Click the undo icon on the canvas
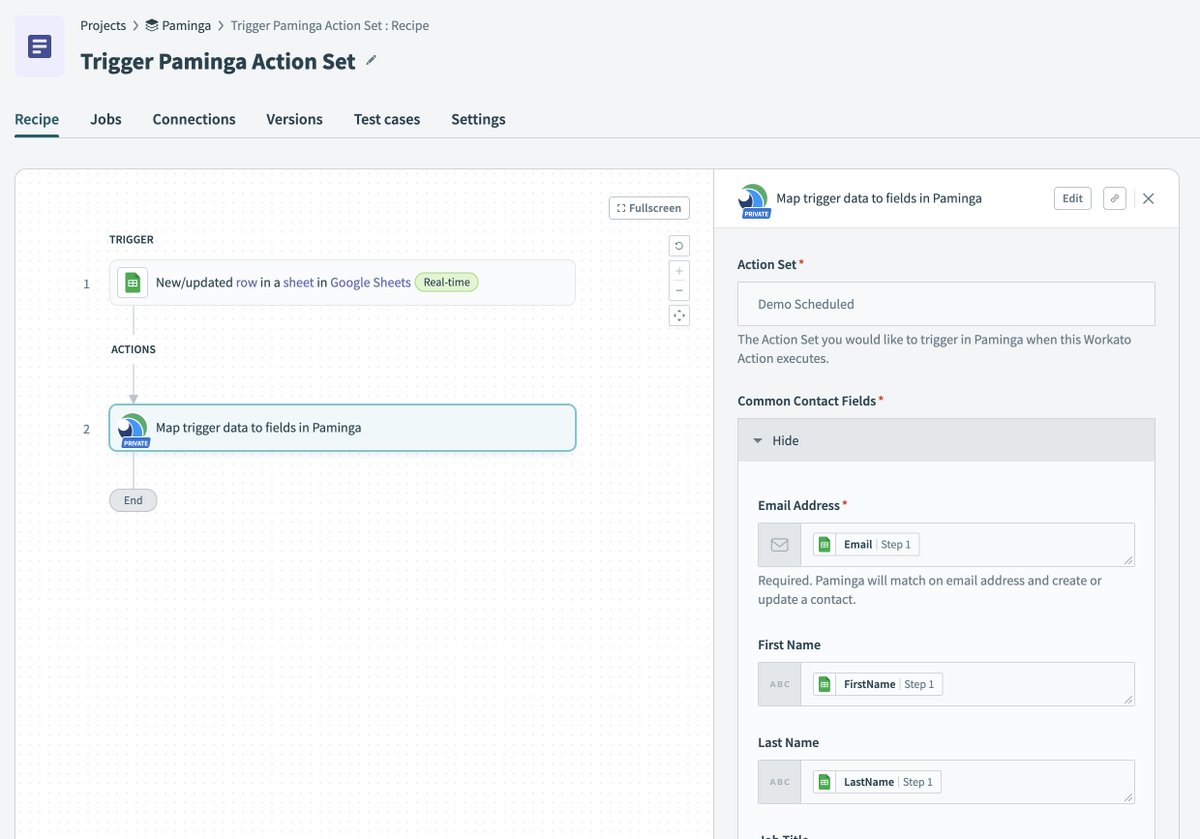 click(679, 245)
